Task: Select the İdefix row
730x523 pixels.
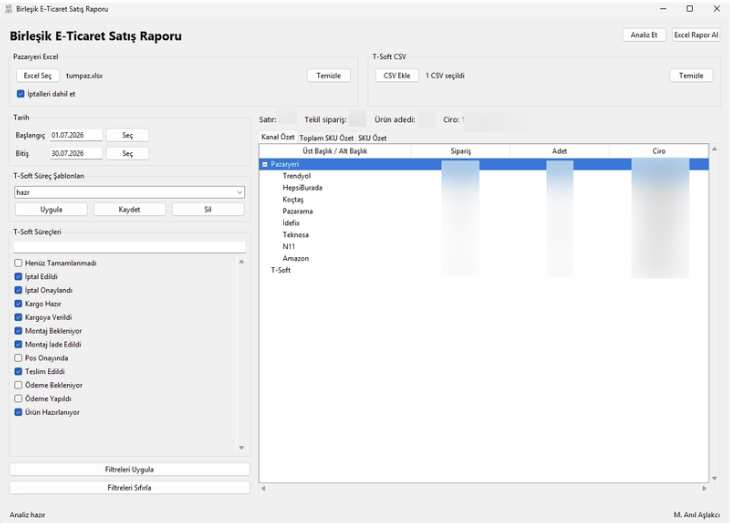Action: [484, 223]
